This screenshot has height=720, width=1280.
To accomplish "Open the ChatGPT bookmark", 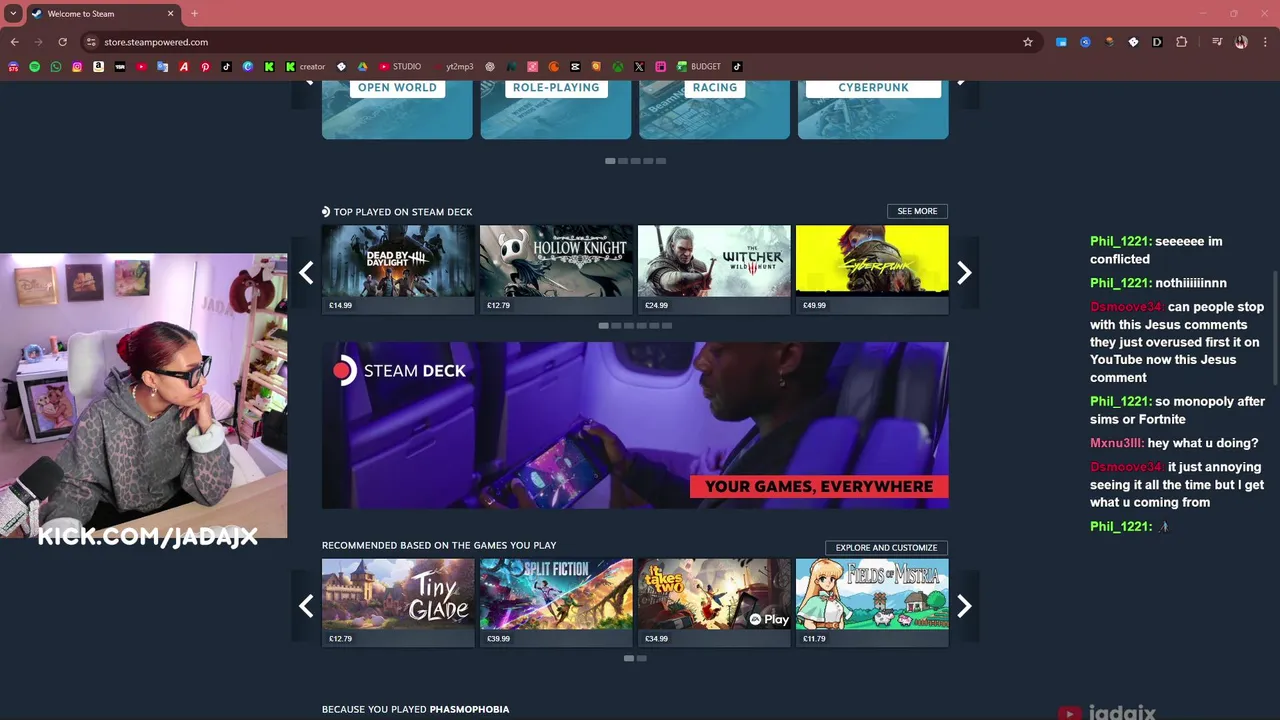I will tap(489, 66).
